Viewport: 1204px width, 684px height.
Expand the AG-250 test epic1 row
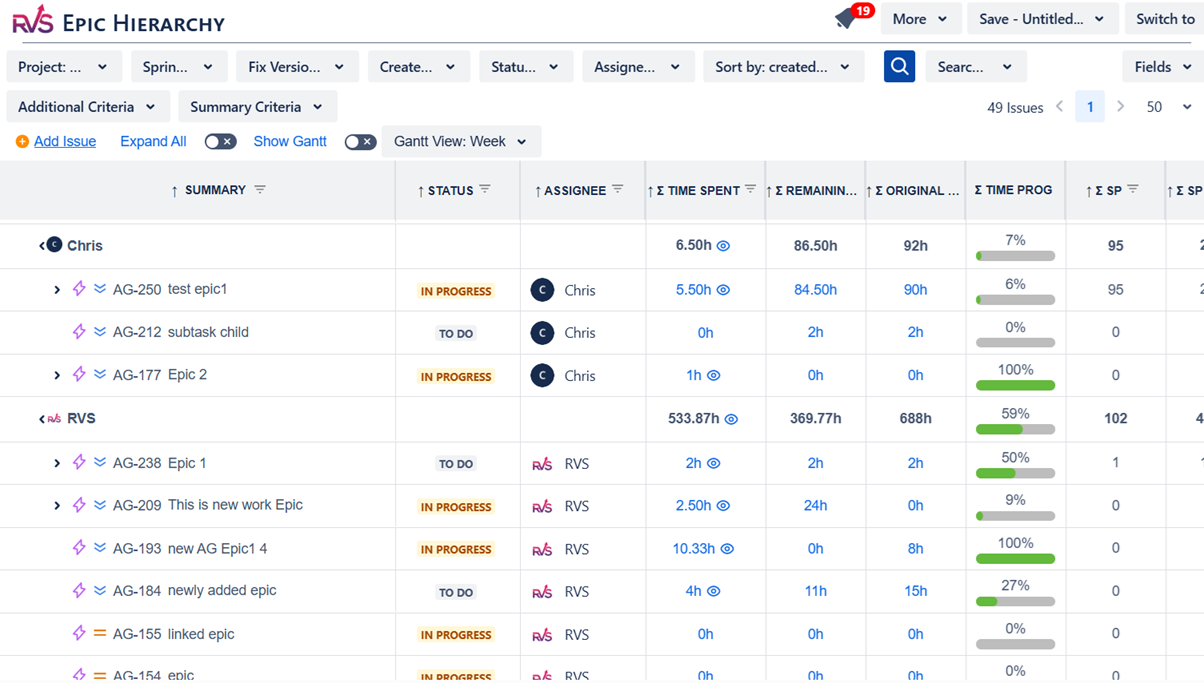[57, 290]
